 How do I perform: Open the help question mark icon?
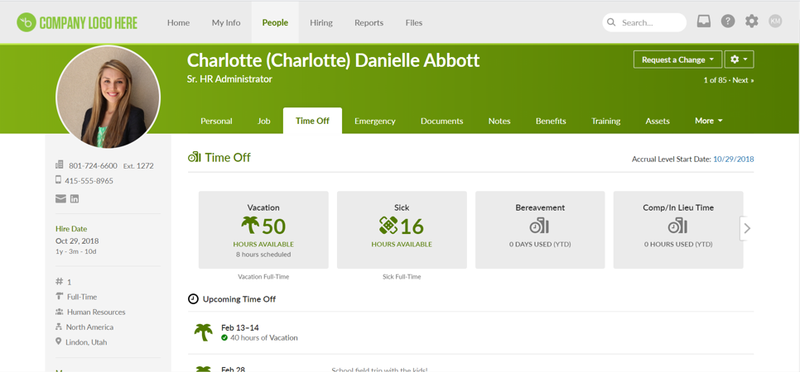[728, 21]
